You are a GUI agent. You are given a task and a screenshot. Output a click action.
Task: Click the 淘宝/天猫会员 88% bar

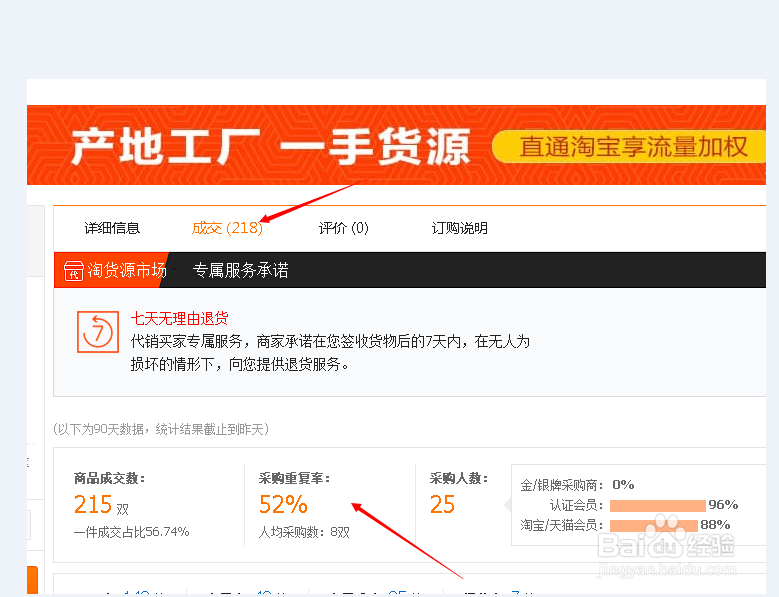tap(654, 525)
